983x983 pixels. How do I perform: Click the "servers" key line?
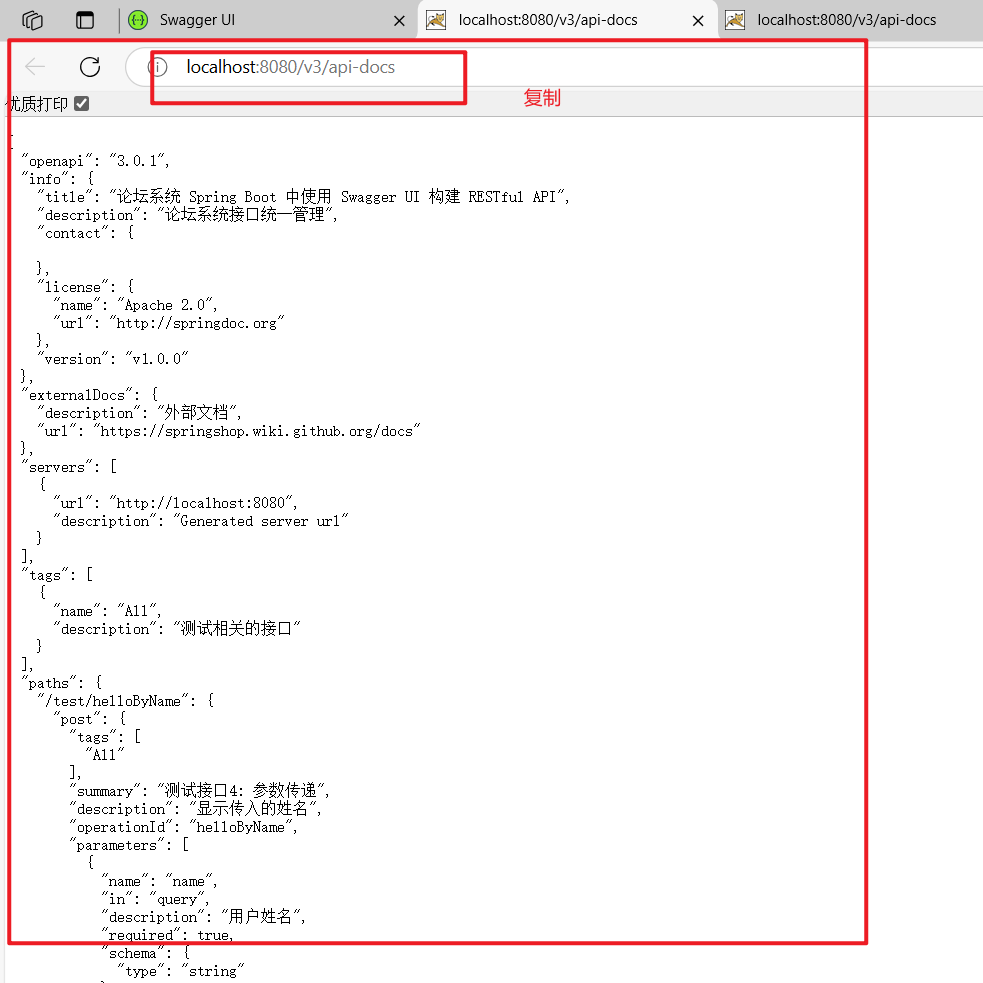point(69,466)
